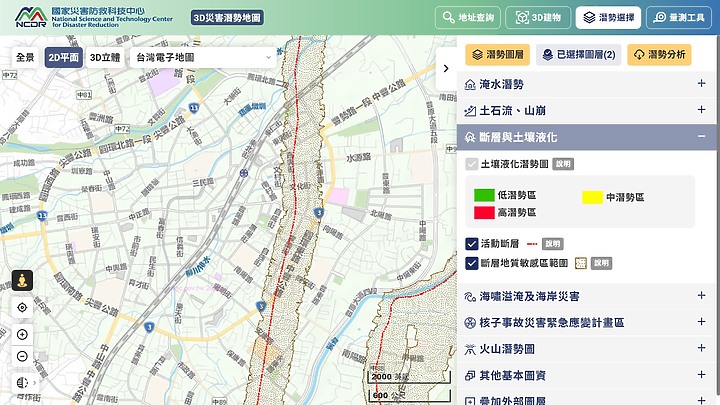Toggle the 土壤液化潛勢圖 checkbox

click(x=472, y=164)
